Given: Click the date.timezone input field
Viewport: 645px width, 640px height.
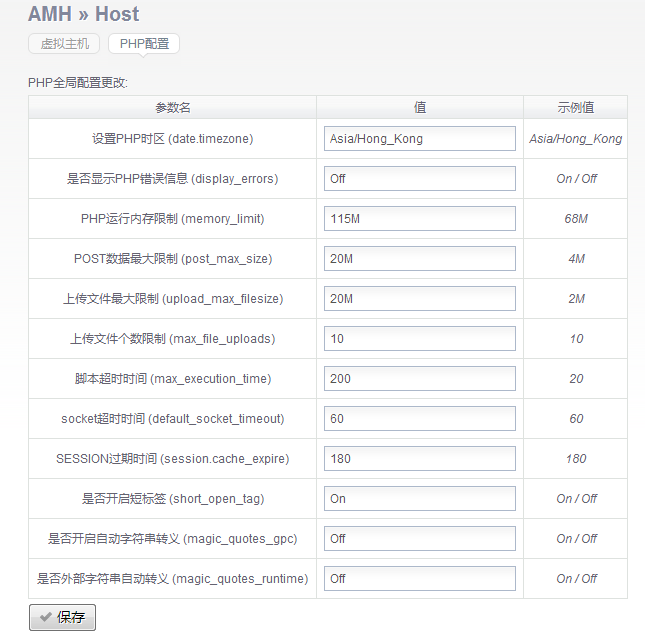Looking at the screenshot, I should pos(419,139).
